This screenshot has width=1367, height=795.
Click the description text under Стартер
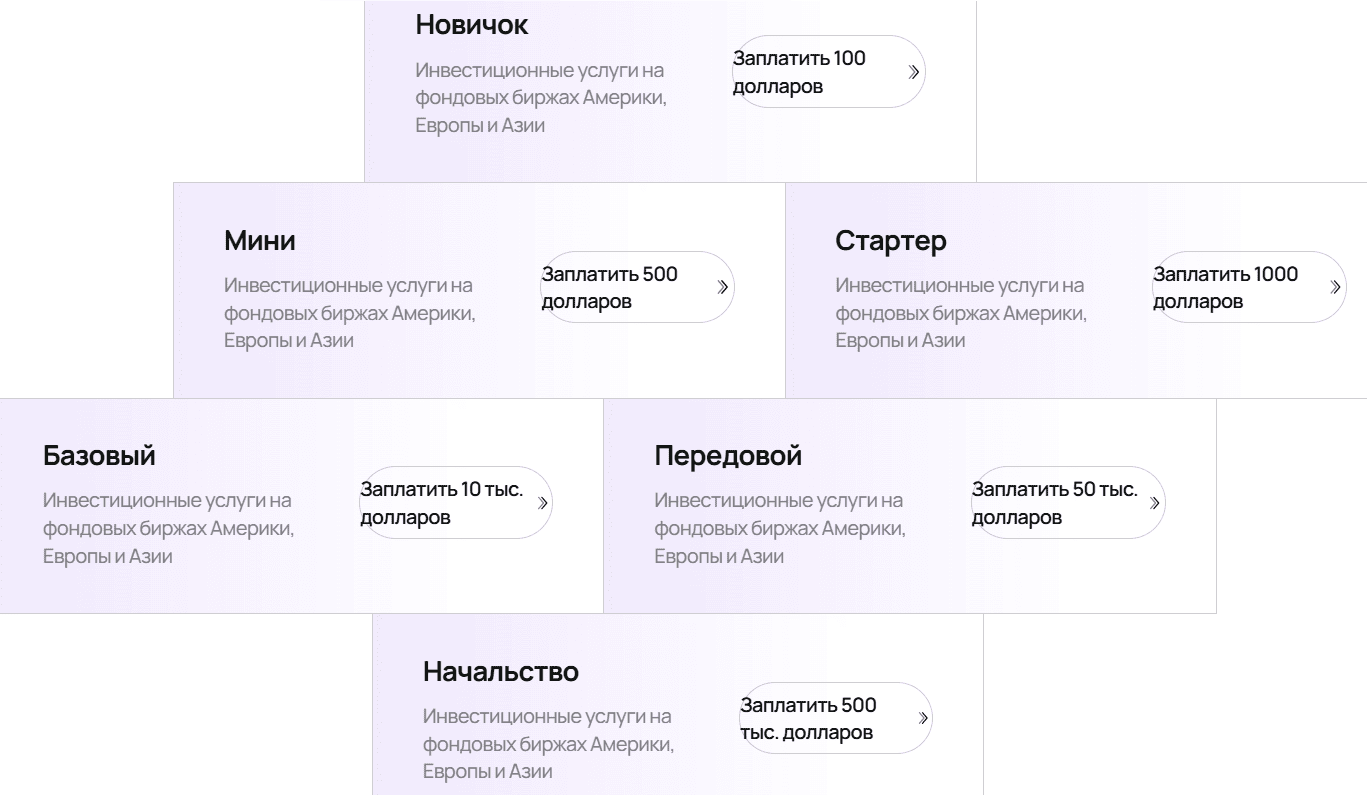pos(960,313)
